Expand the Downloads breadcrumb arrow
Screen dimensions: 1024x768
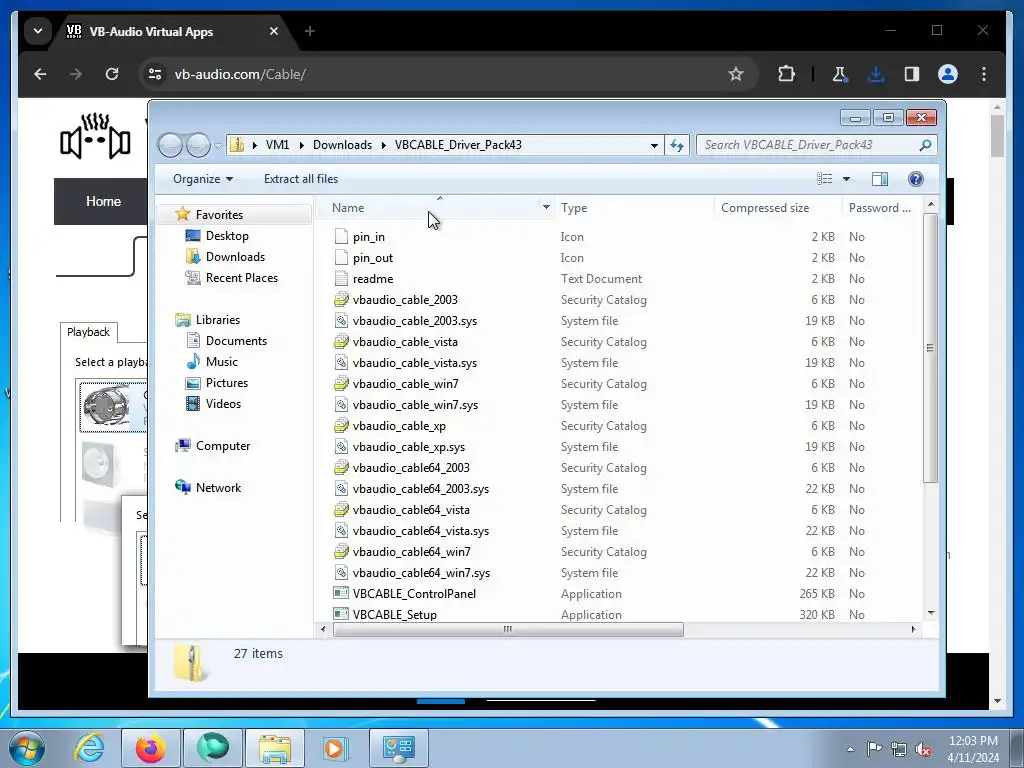pos(383,145)
